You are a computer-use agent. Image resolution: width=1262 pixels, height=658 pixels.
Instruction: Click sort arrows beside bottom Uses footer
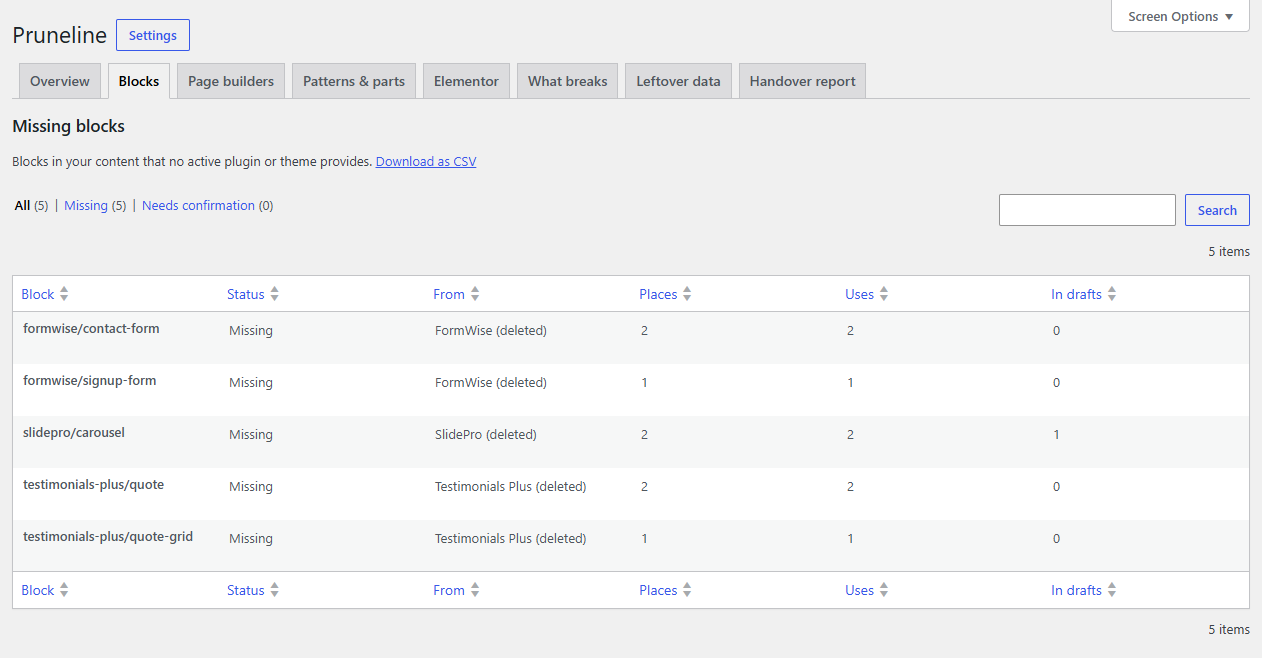pyautogui.click(x=884, y=590)
